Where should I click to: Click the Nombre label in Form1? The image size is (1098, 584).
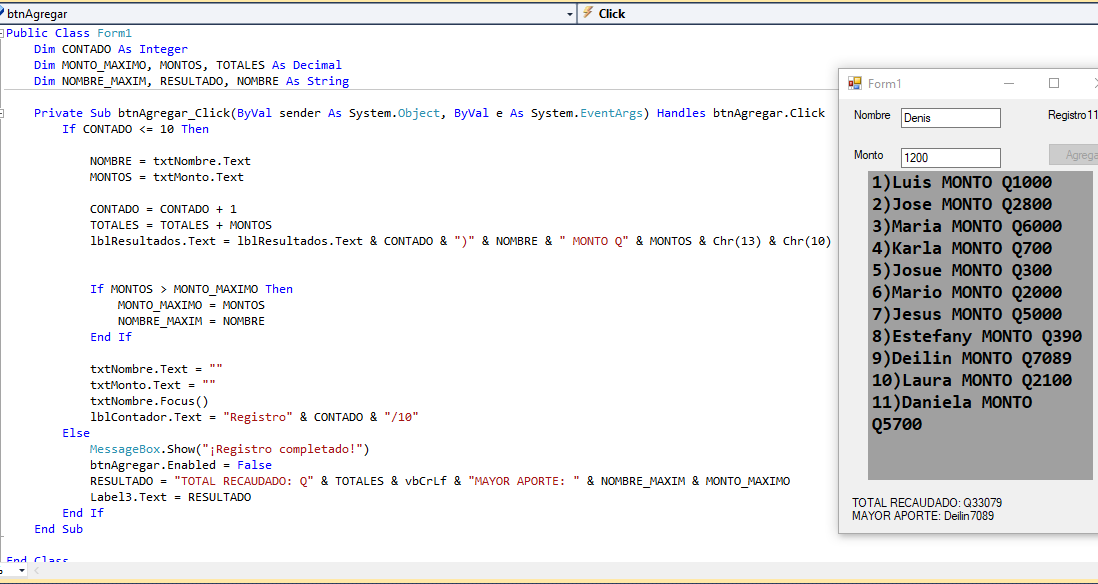point(872,116)
